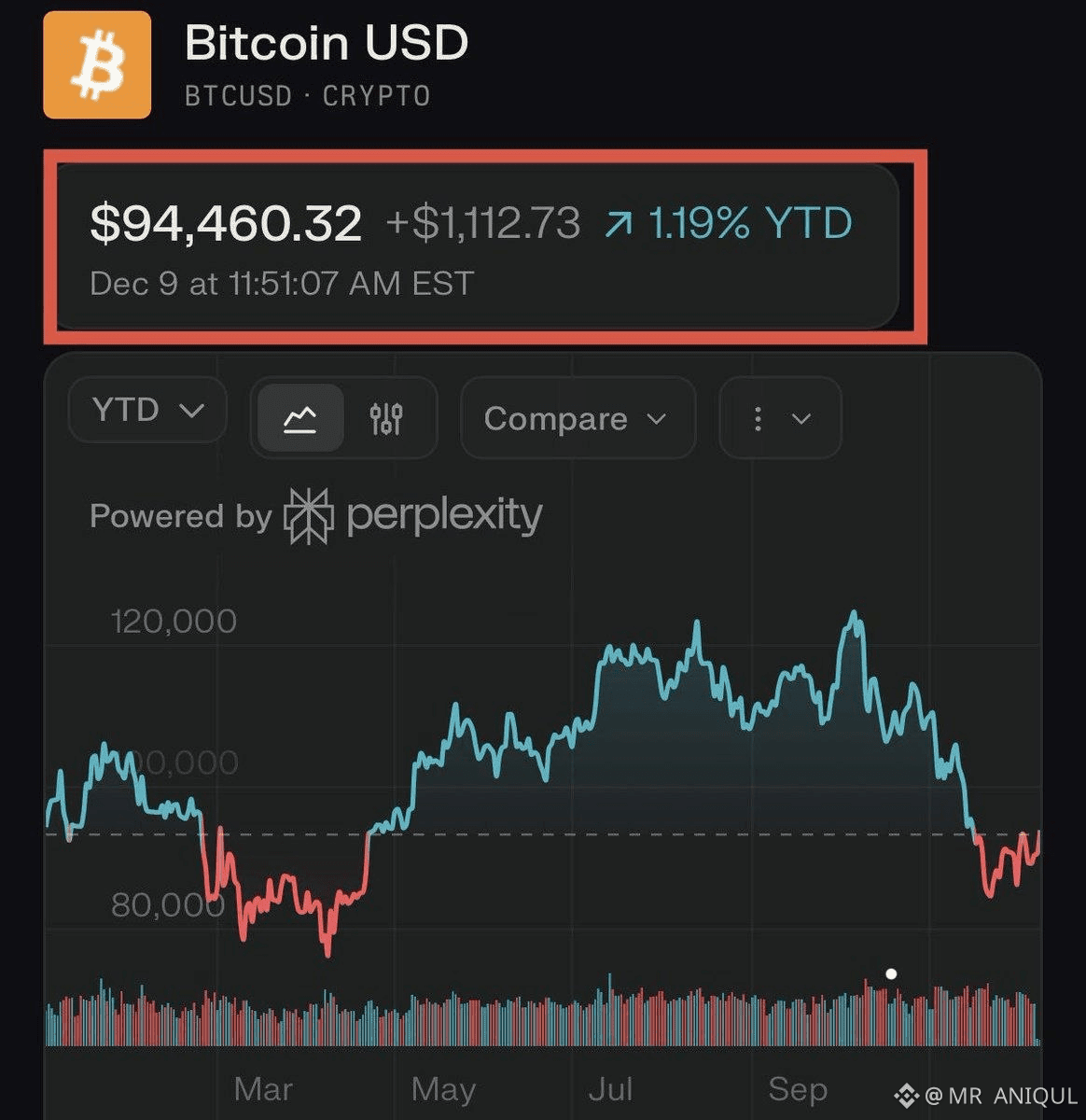The height and width of the screenshot is (1120, 1086).
Task: Click the Bitcoin USD title
Action: (x=327, y=43)
